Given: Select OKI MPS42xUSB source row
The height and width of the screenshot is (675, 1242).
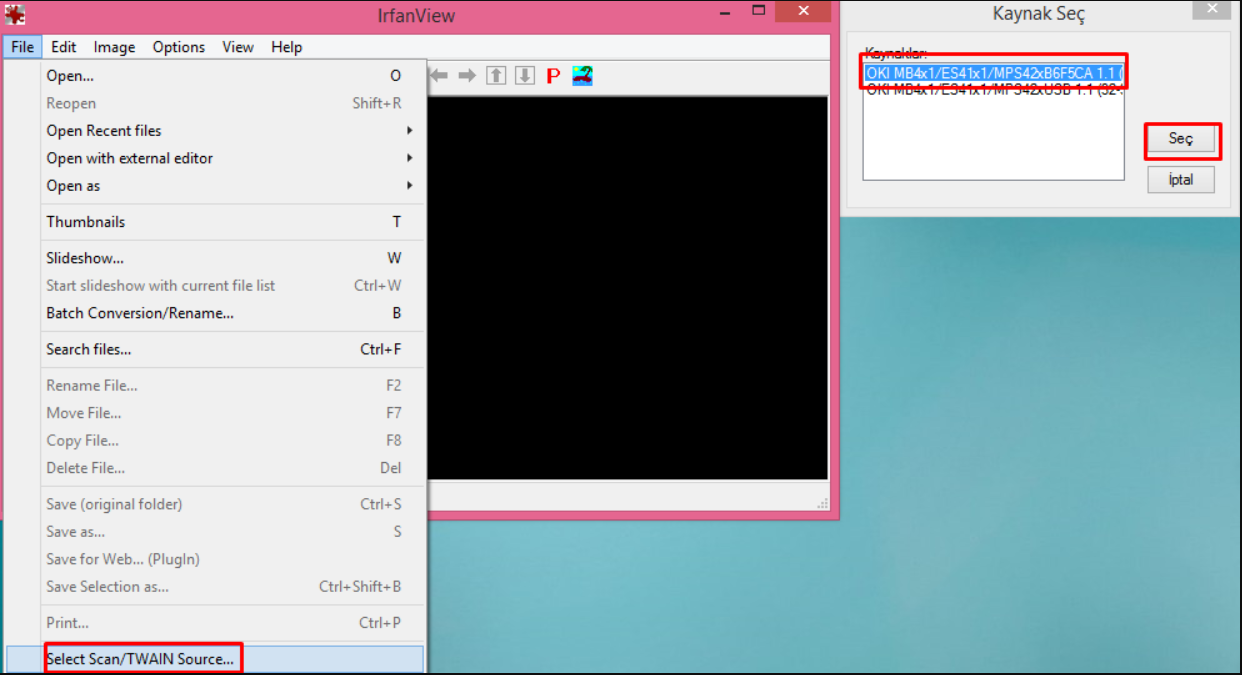Looking at the screenshot, I should pyautogui.click(x=994, y=89).
